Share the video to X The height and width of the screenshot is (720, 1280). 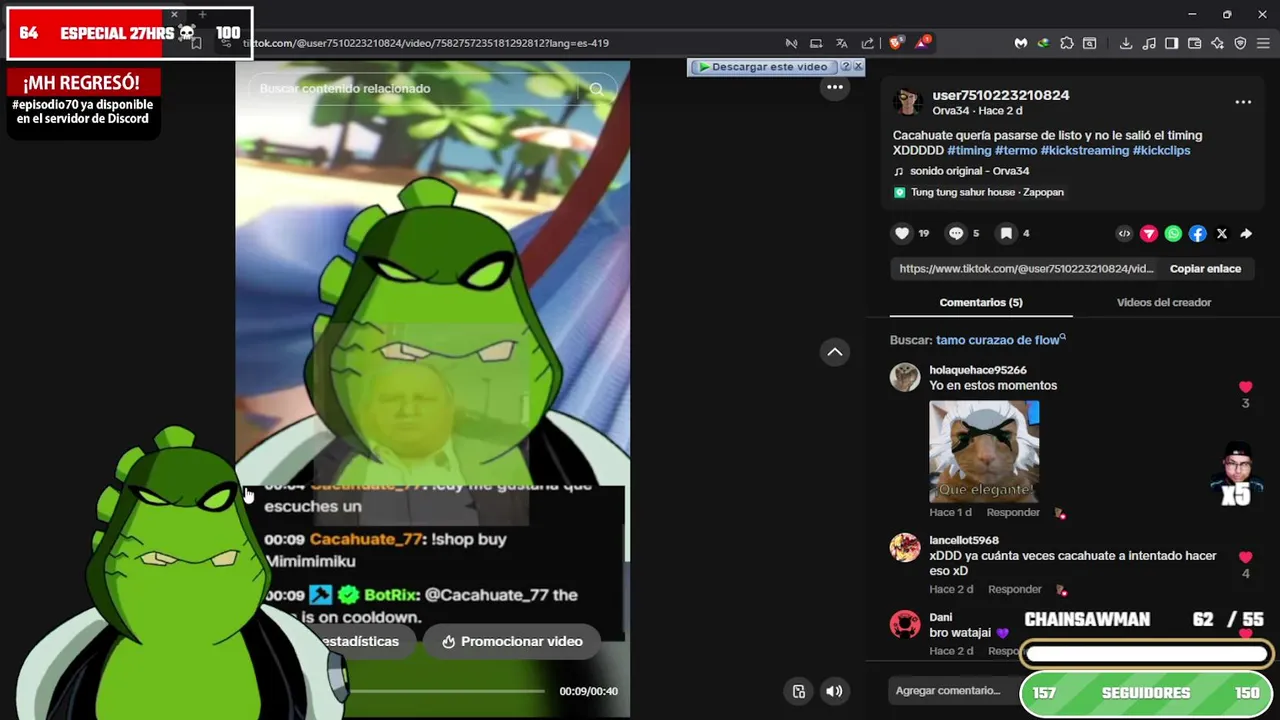(x=1221, y=234)
